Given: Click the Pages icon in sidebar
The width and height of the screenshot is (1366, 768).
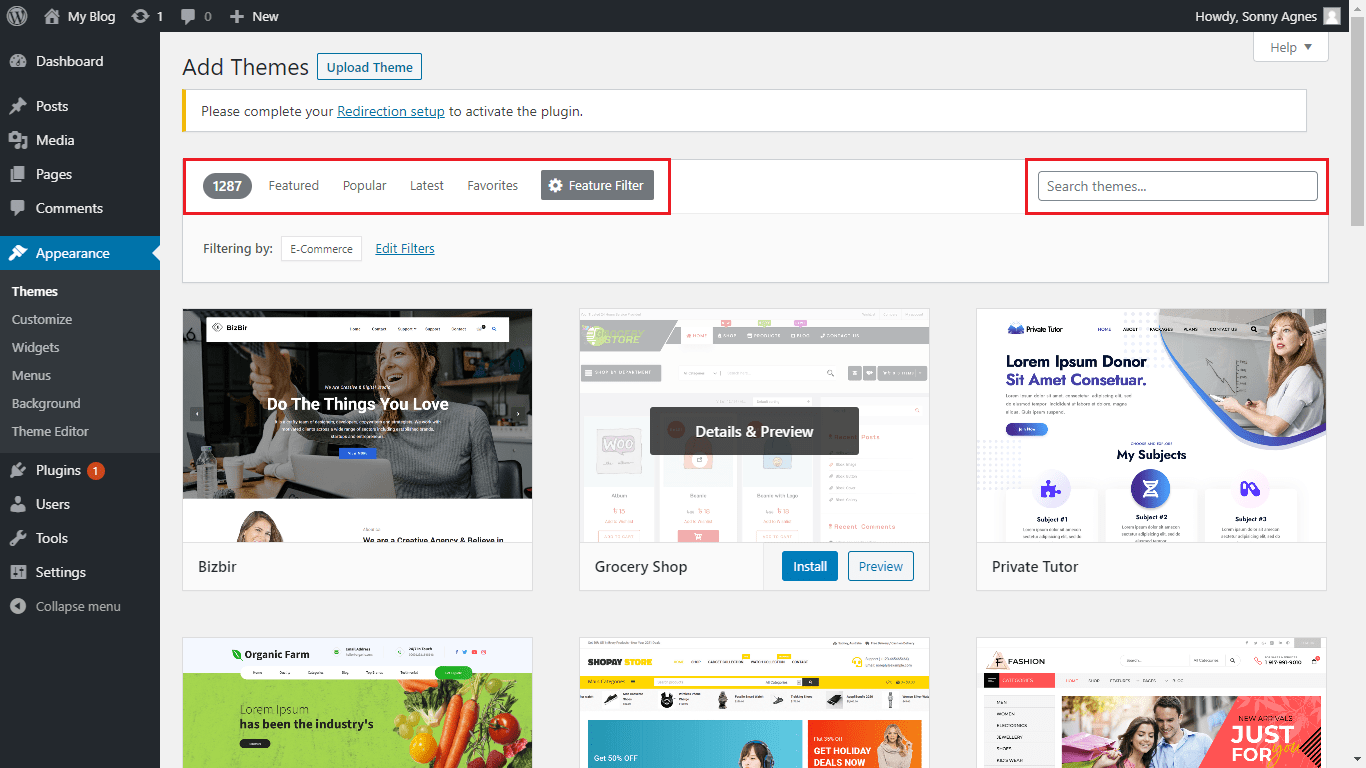Looking at the screenshot, I should click(18, 174).
